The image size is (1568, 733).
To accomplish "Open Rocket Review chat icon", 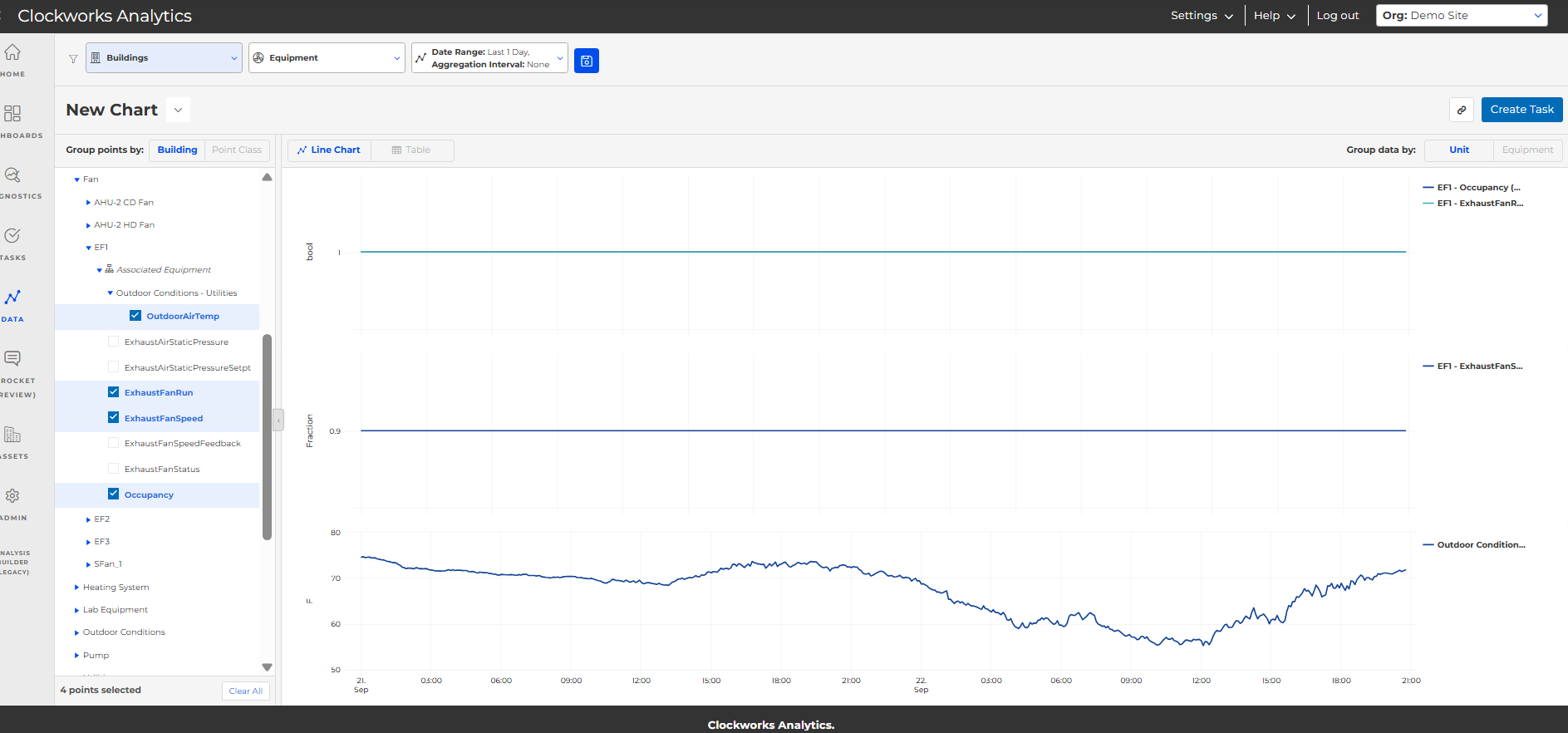I will tap(12, 358).
